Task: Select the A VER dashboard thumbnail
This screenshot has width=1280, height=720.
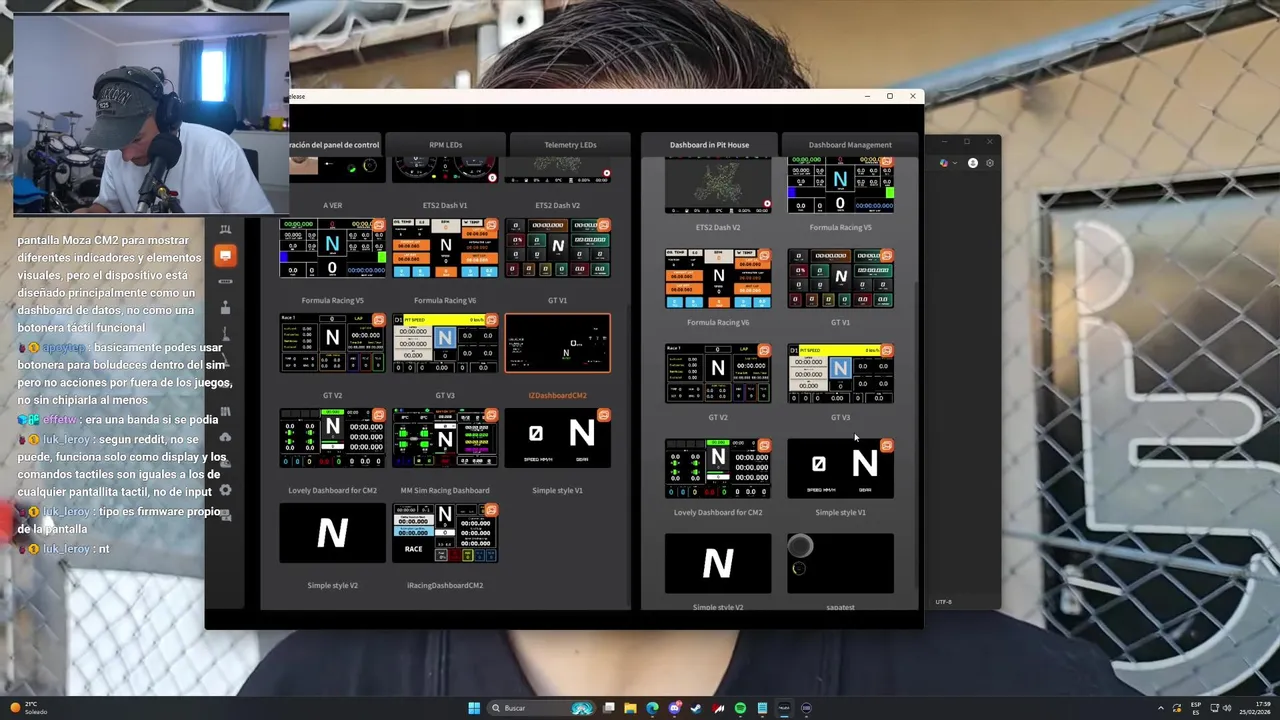Action: click(332, 170)
